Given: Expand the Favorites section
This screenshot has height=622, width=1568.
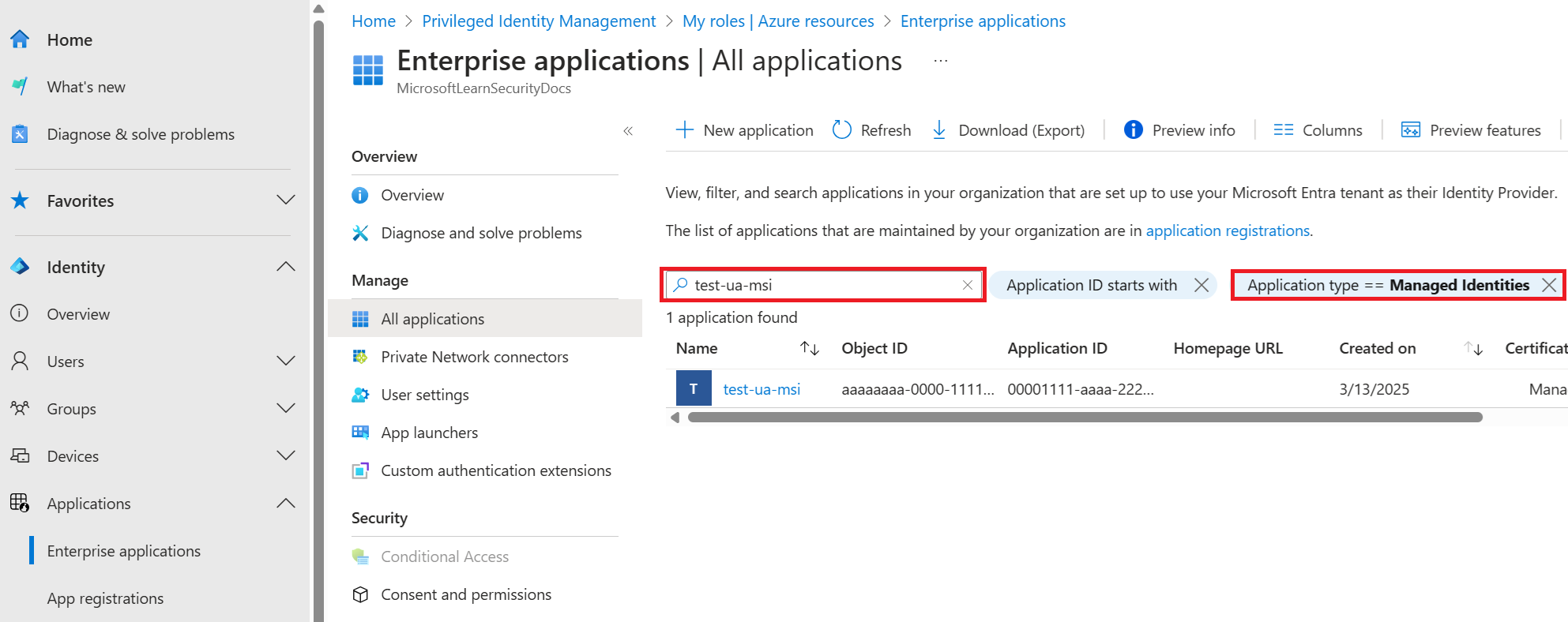Looking at the screenshot, I should (x=286, y=200).
